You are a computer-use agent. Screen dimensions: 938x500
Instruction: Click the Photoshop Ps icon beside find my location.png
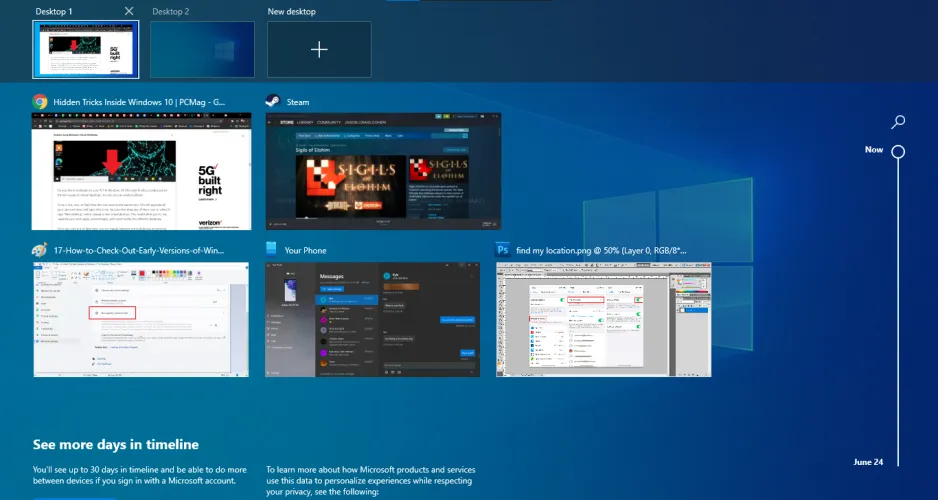[x=504, y=250]
